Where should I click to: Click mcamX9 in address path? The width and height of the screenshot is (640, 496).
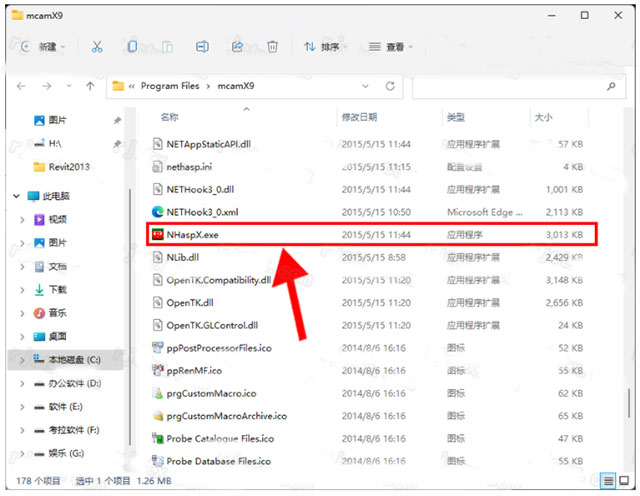236,86
